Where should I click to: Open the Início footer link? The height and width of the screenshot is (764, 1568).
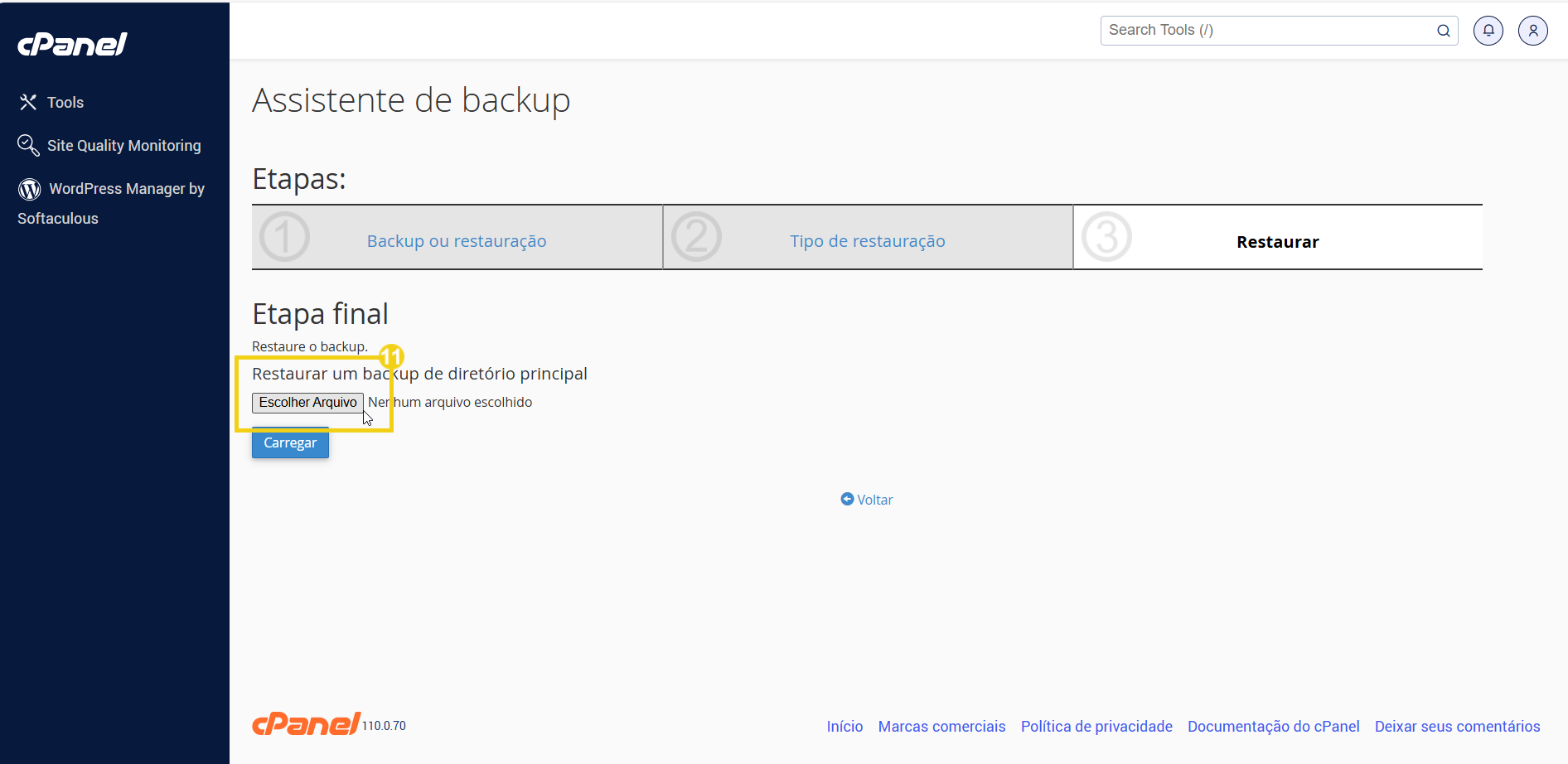pyautogui.click(x=844, y=727)
